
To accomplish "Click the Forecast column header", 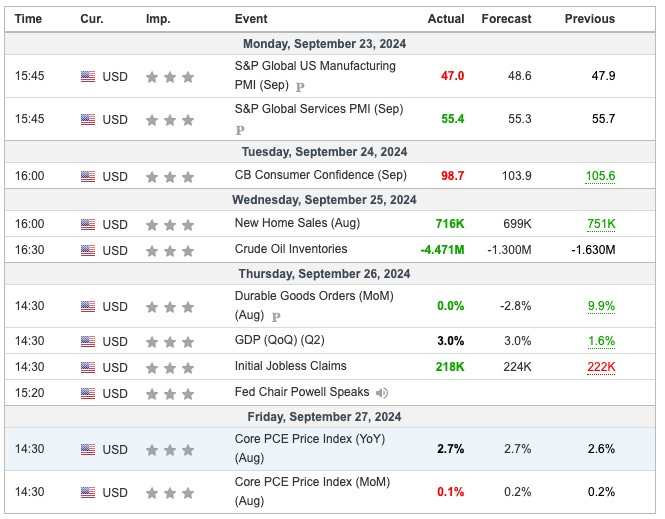I will [506, 19].
